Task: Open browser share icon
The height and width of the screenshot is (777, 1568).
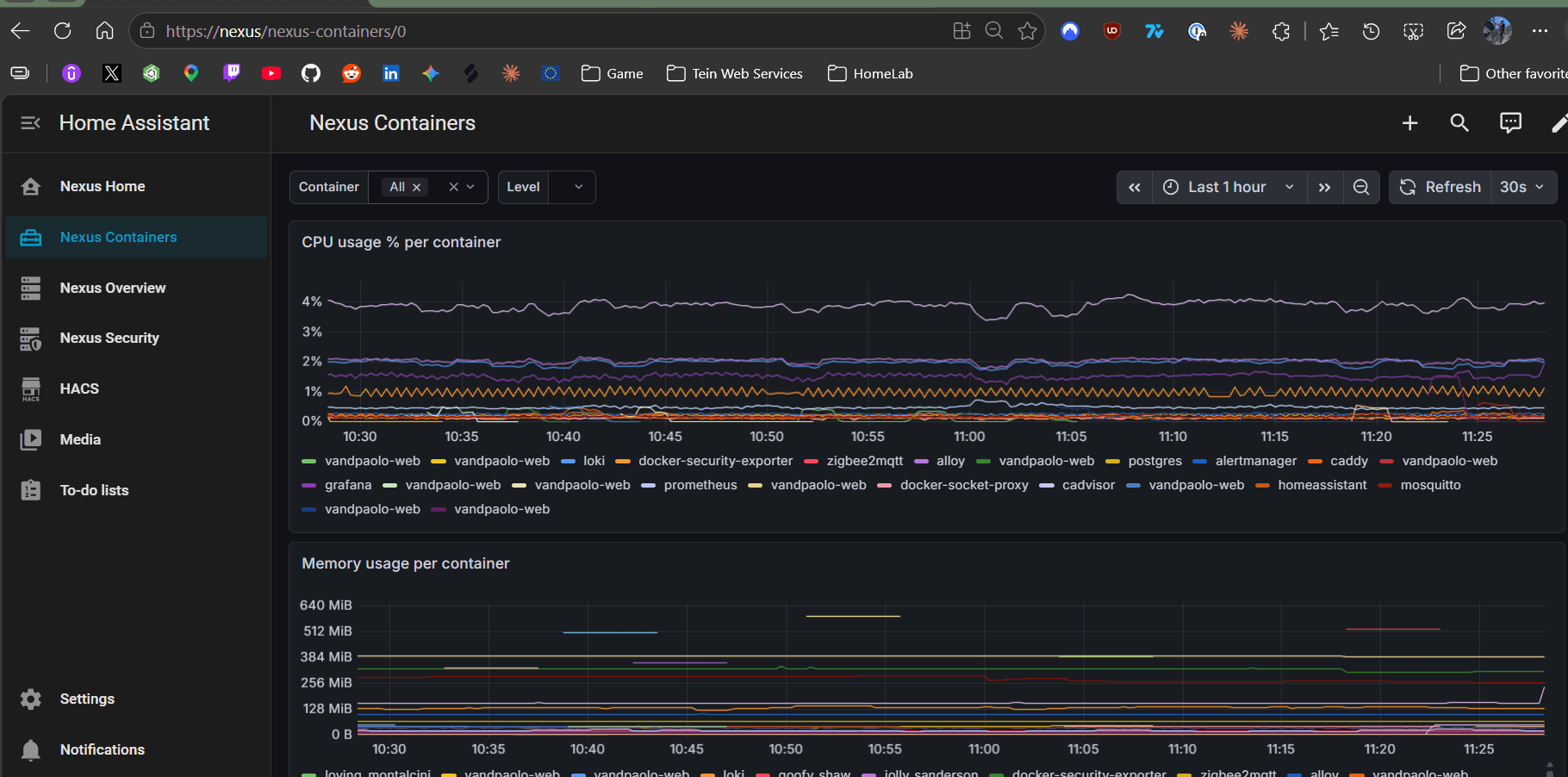Action: tap(1456, 31)
